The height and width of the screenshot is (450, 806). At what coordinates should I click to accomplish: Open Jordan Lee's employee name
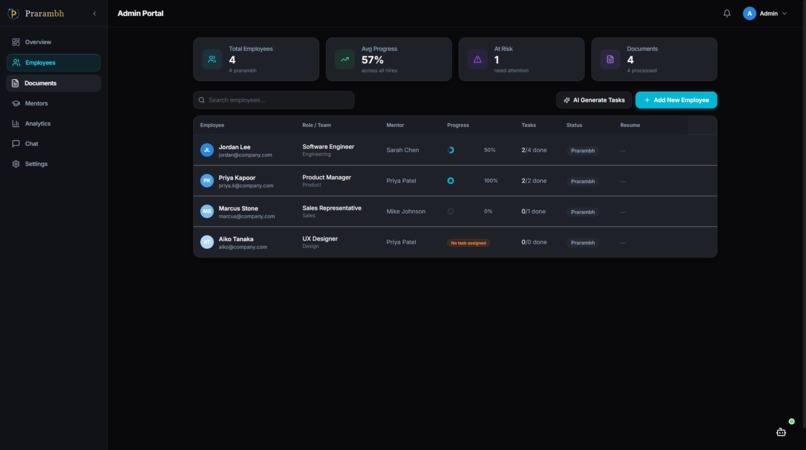tap(234, 147)
